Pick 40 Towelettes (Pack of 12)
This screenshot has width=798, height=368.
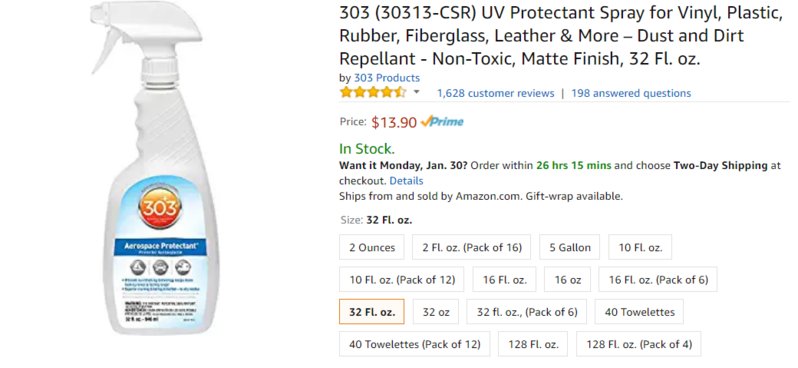pos(415,344)
